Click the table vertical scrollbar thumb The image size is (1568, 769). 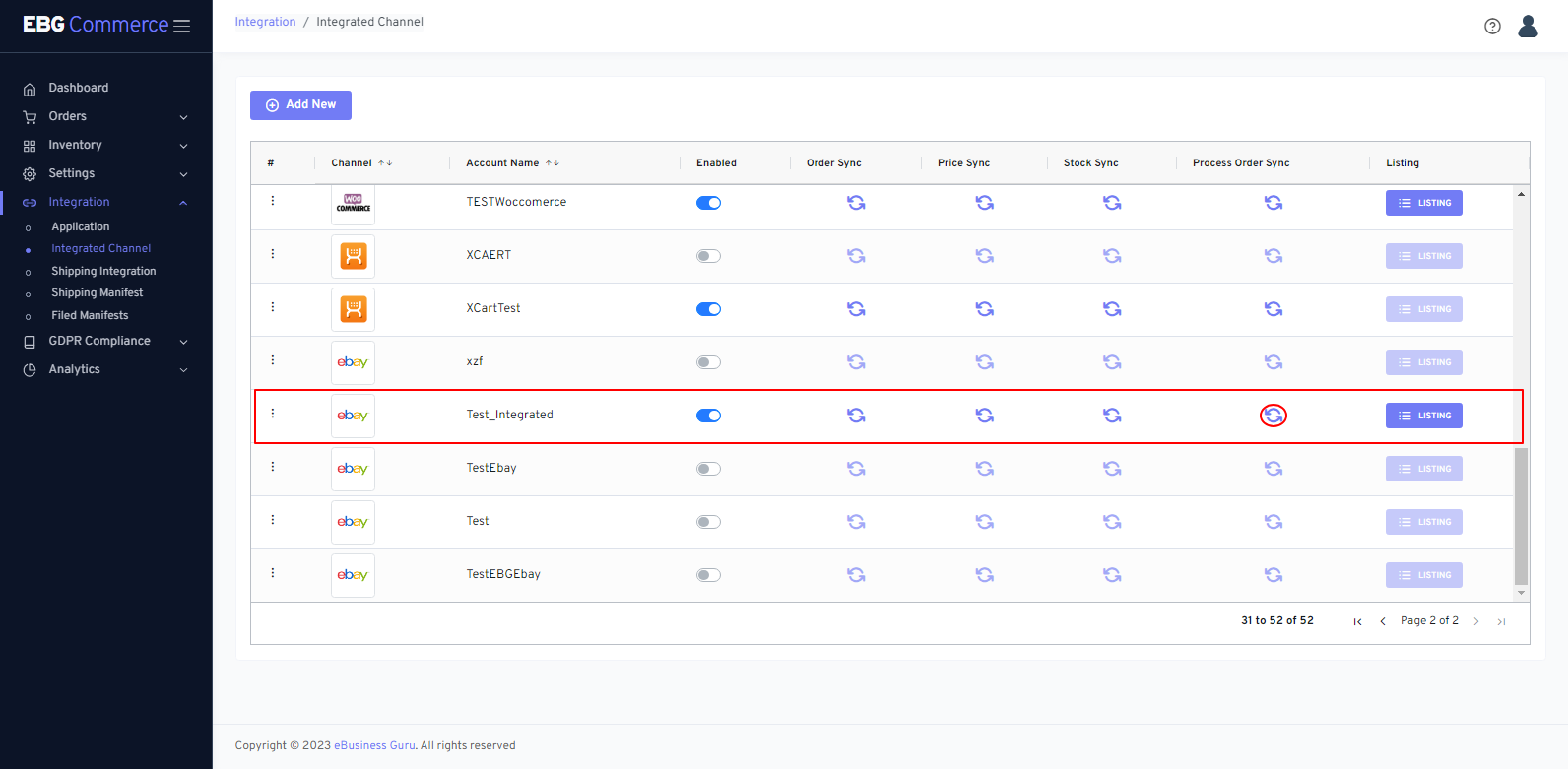pos(1521,516)
